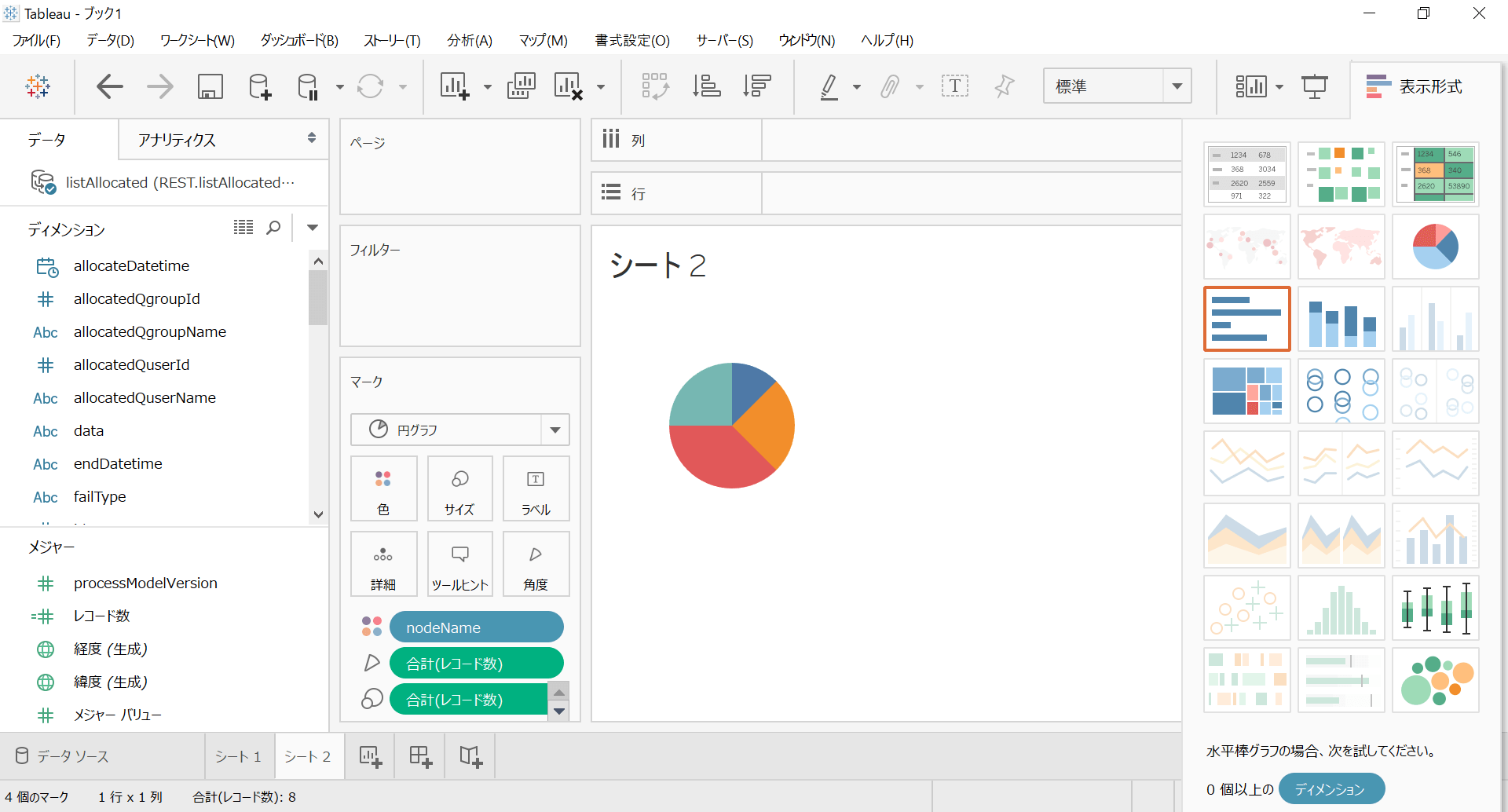Screen dimensions: 1508x812
Task: Select the text table thumbnail in Show Me
Action: pos(1246,174)
